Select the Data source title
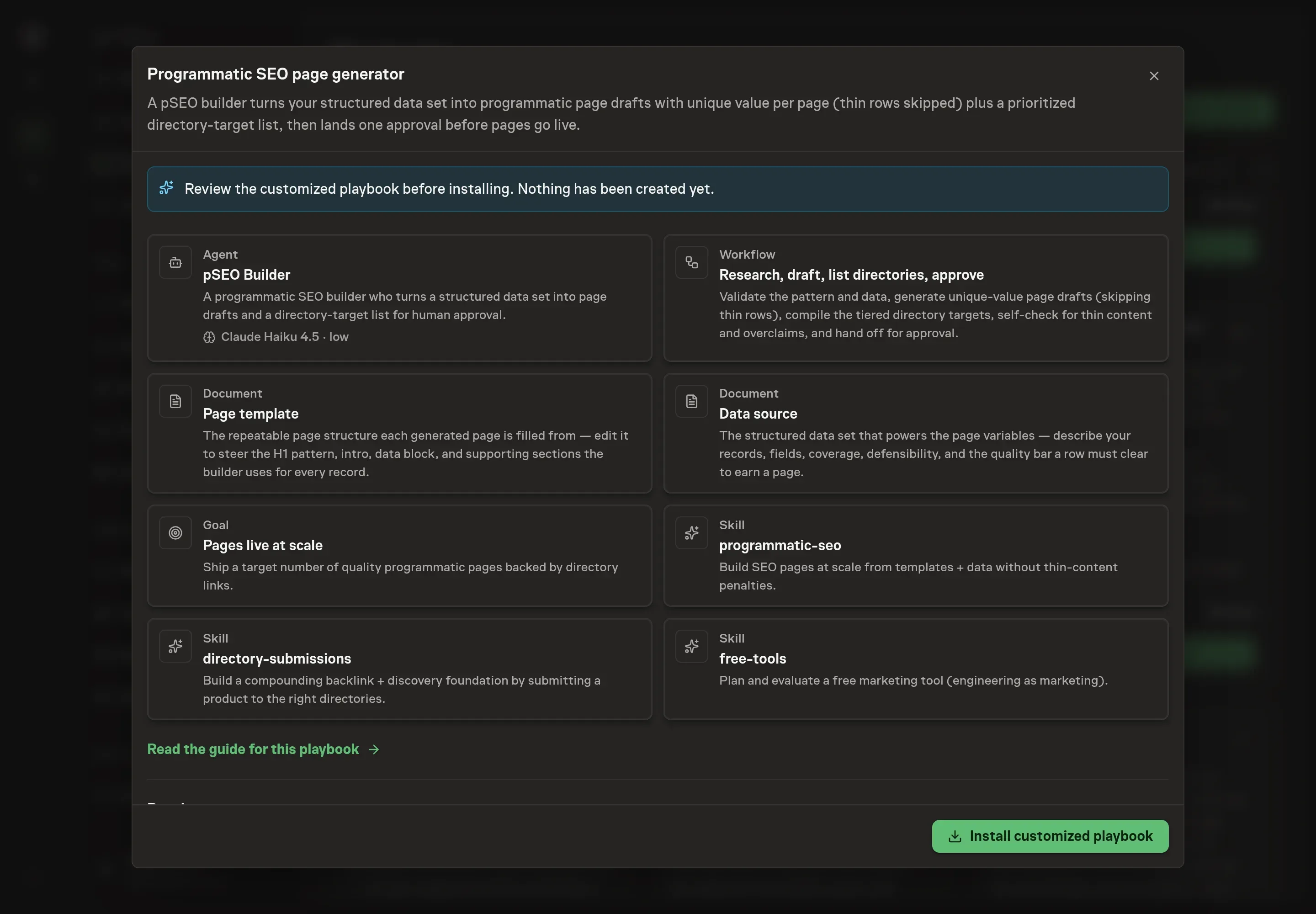 click(x=758, y=414)
